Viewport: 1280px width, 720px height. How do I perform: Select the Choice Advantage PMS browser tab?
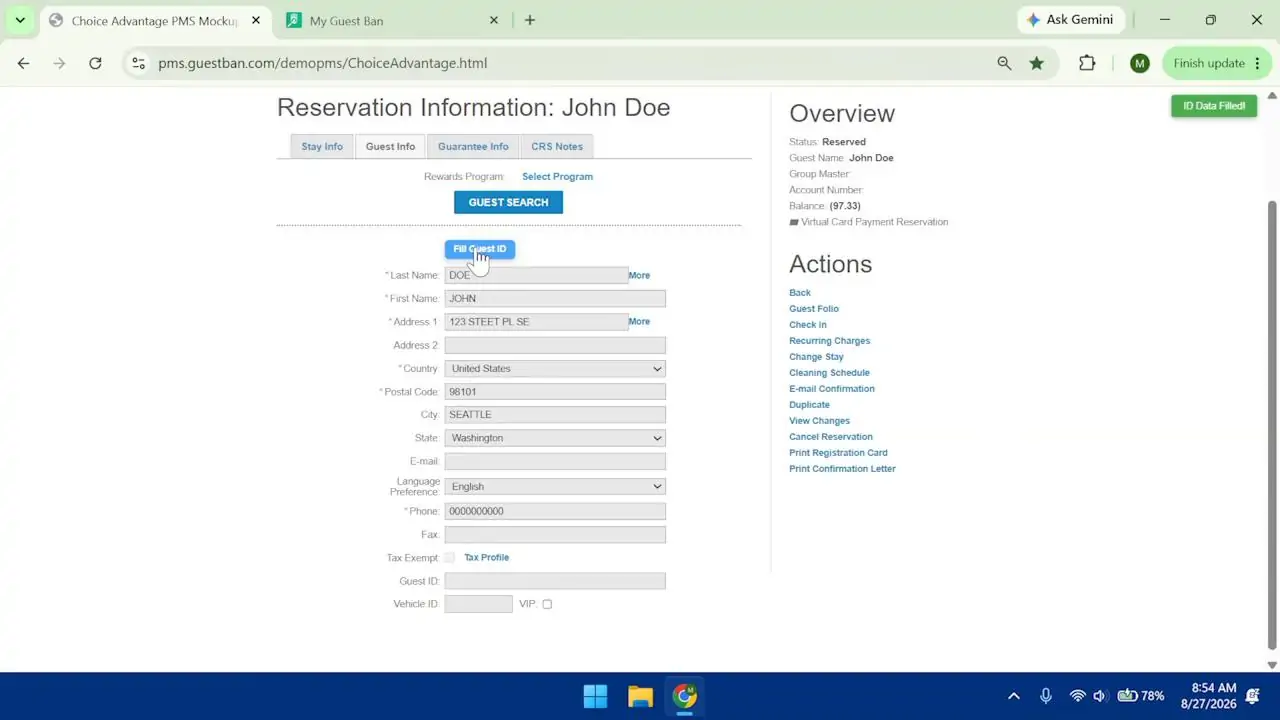click(155, 20)
